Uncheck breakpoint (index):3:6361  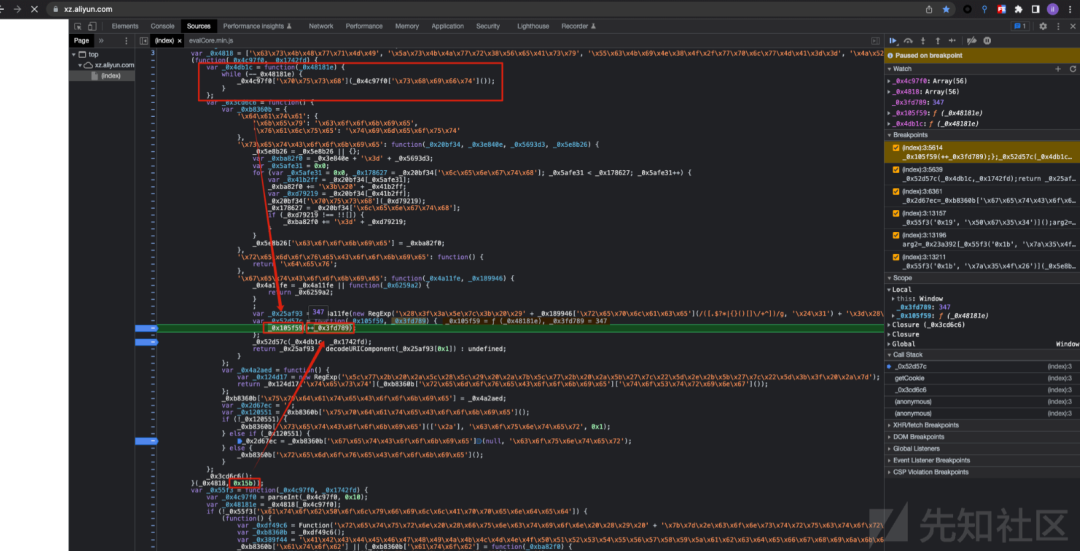pyautogui.click(x=896, y=191)
